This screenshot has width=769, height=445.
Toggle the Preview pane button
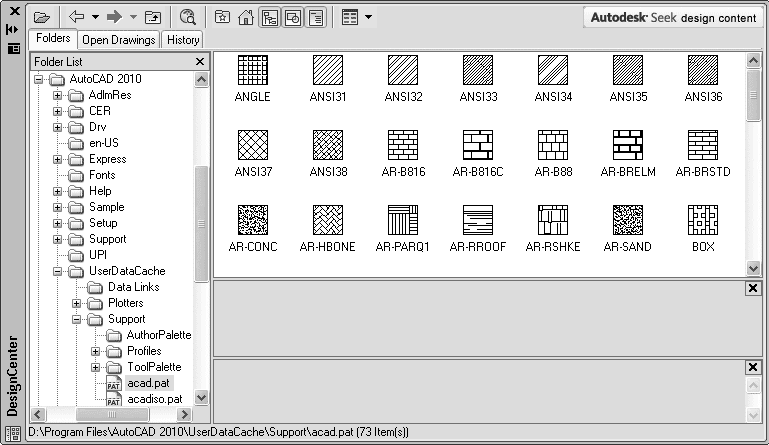click(x=293, y=18)
